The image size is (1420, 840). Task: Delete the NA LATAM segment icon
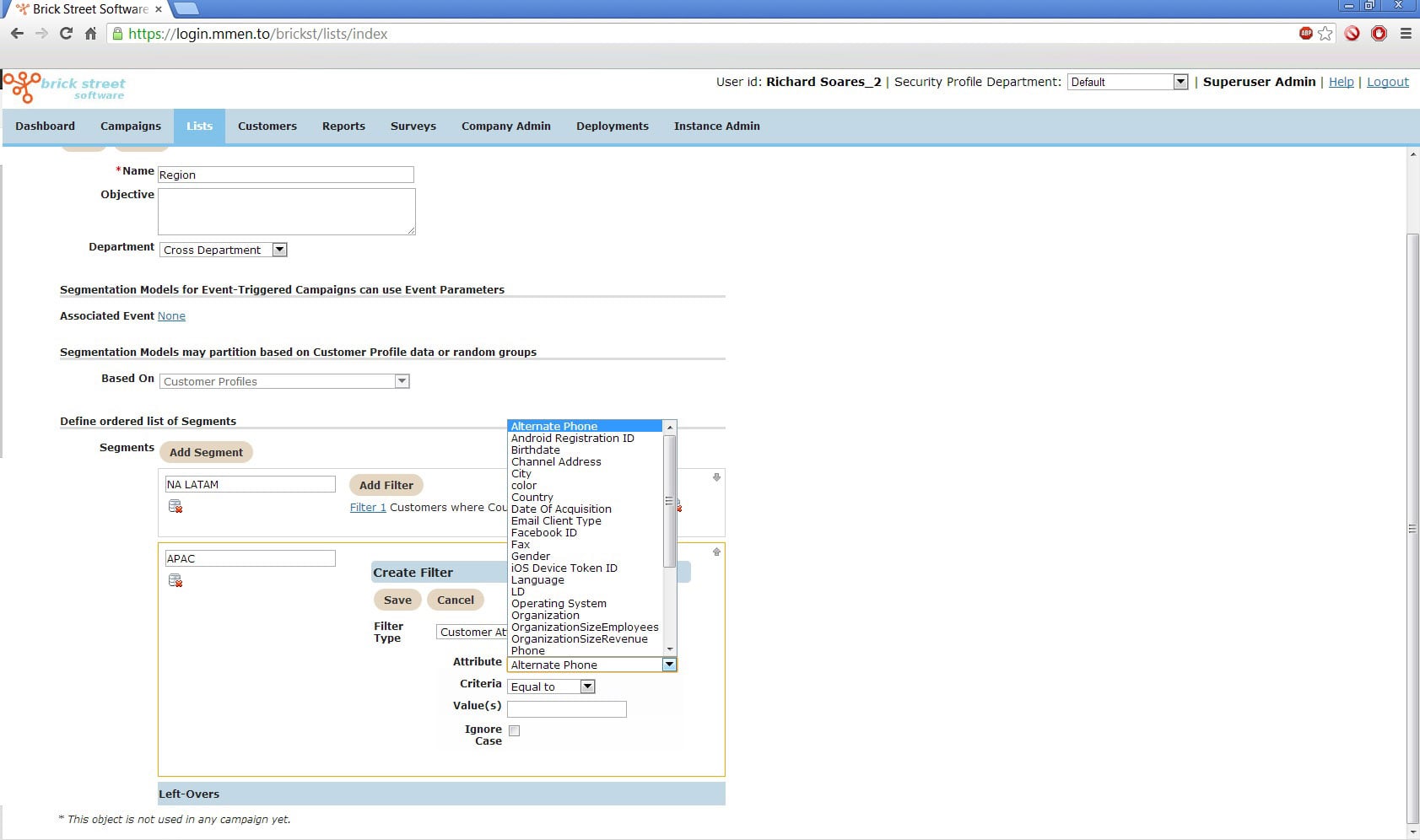175,507
